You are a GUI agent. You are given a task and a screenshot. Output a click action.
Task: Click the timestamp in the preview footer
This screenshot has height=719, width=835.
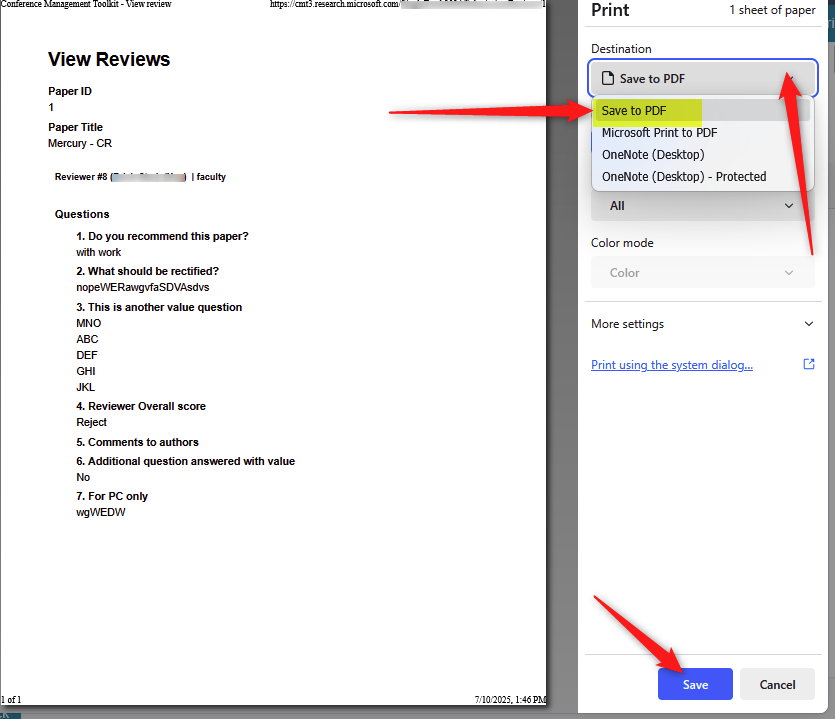[509, 699]
